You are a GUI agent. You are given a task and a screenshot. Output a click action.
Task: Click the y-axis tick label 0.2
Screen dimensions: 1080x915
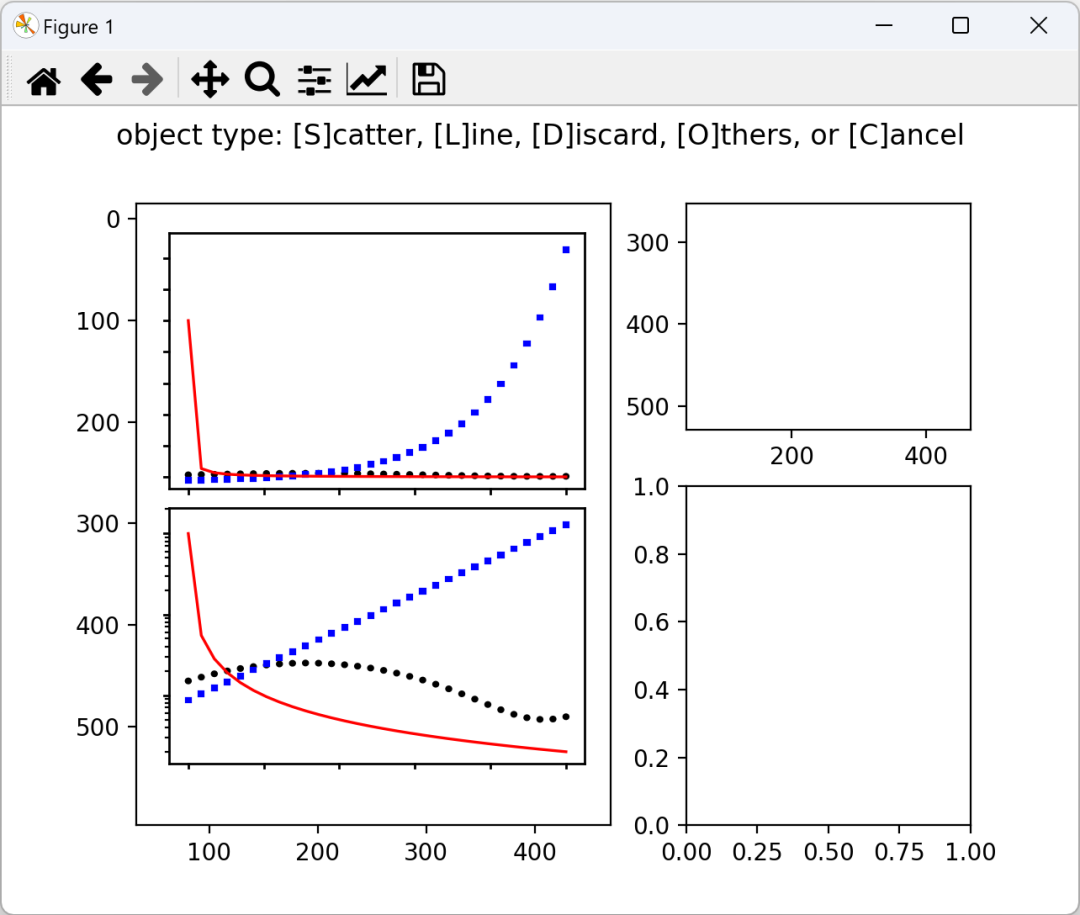pyautogui.click(x=652, y=758)
